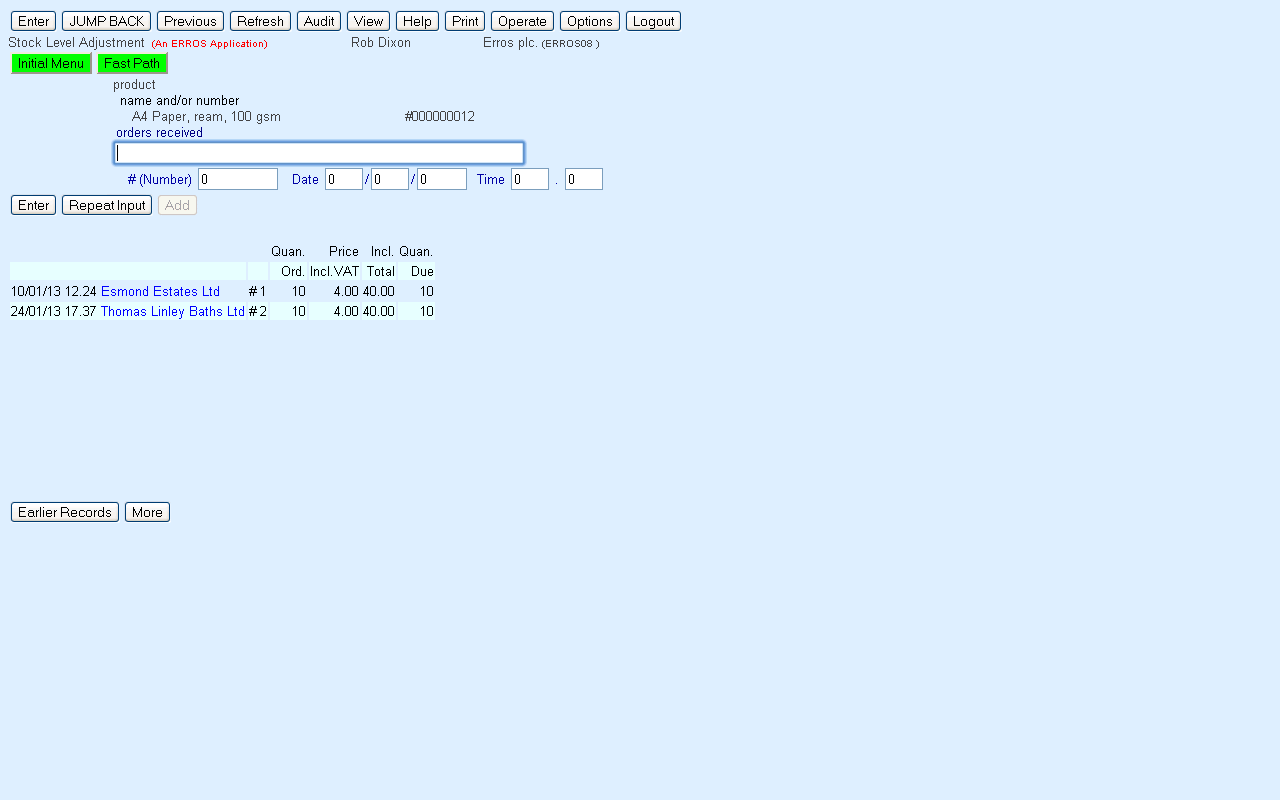Open the Audit function
This screenshot has height=800, width=1280.
coord(319,21)
